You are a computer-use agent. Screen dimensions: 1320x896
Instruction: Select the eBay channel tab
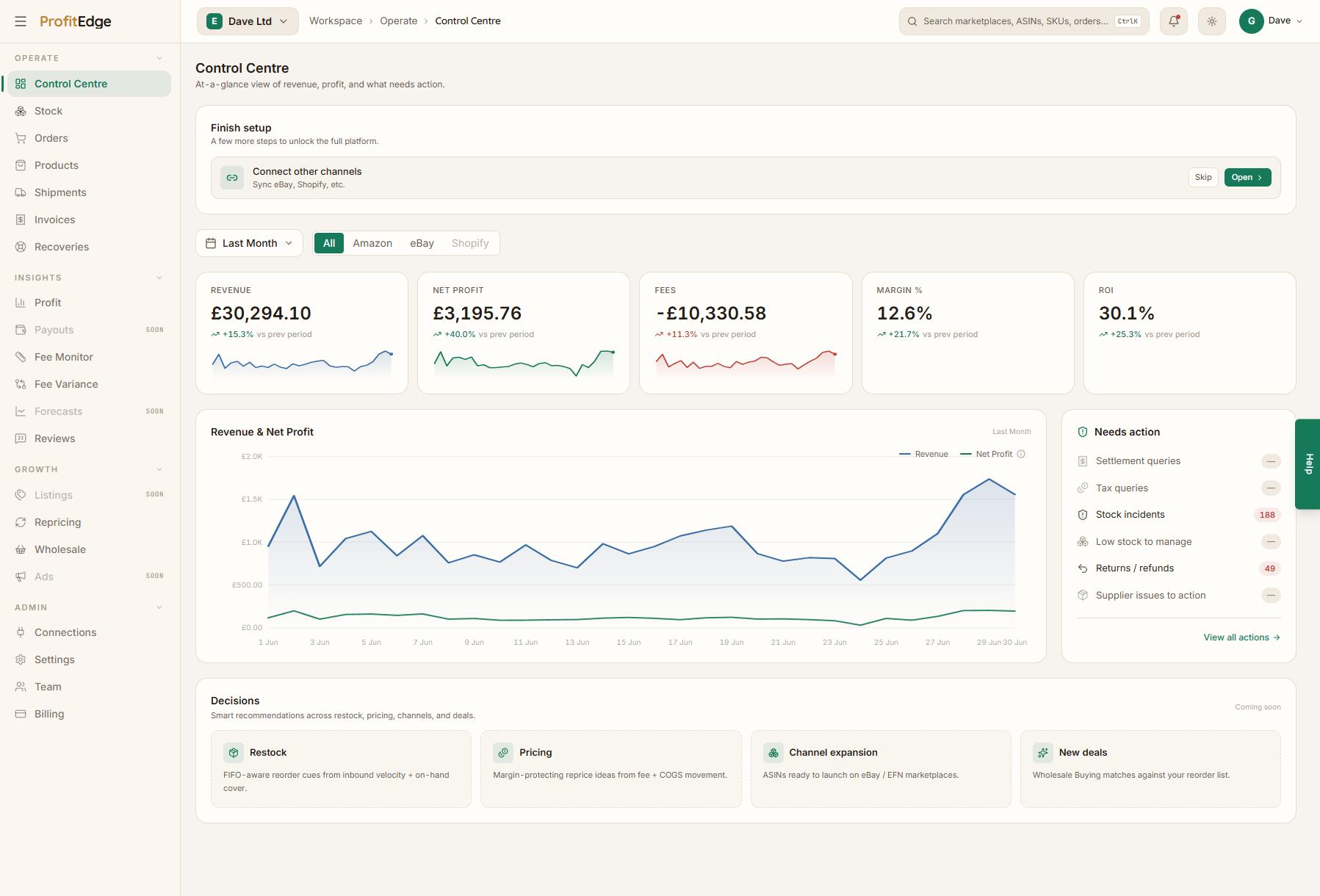pos(422,243)
